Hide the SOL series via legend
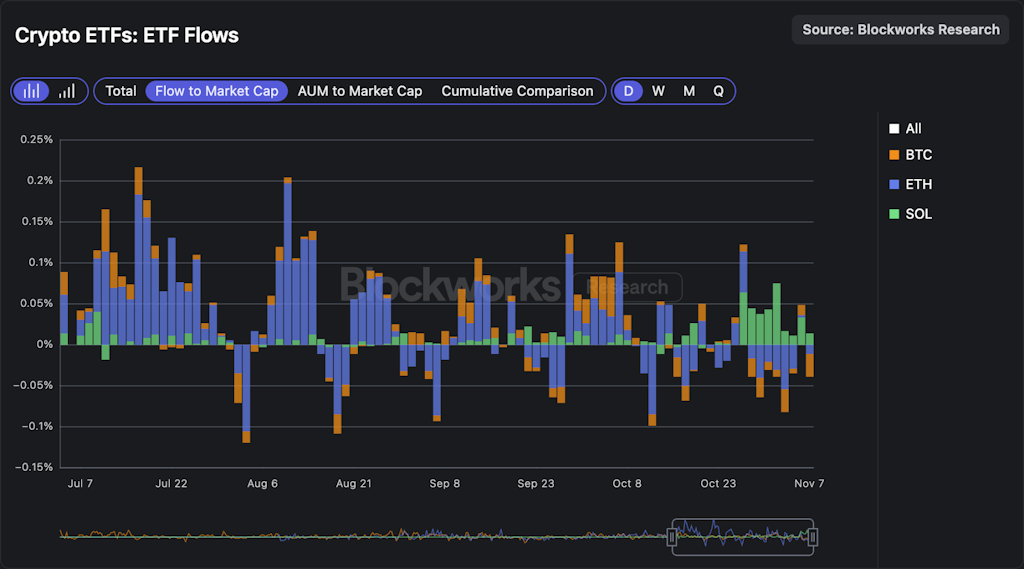Image resolution: width=1024 pixels, height=569 pixels. [x=918, y=214]
